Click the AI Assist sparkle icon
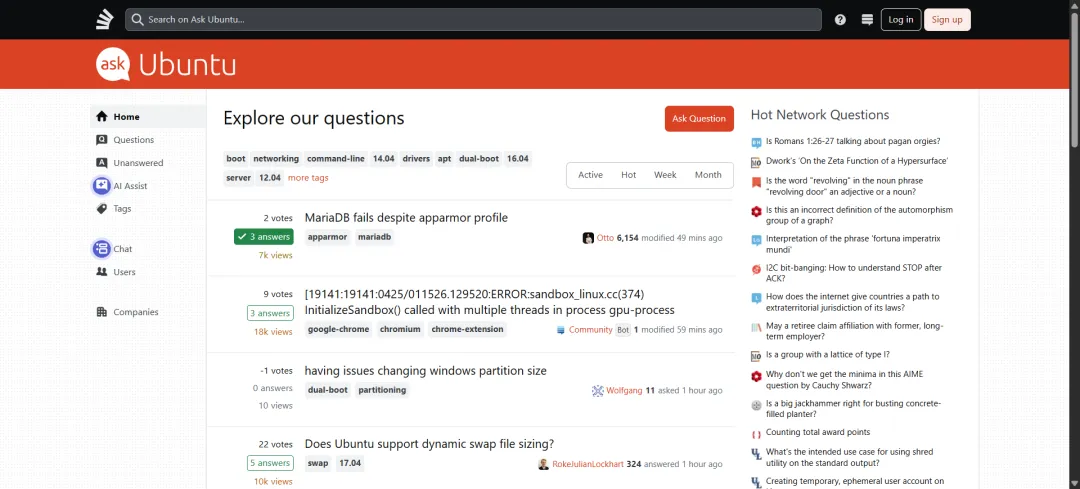This screenshot has width=1080, height=489. 102,186
